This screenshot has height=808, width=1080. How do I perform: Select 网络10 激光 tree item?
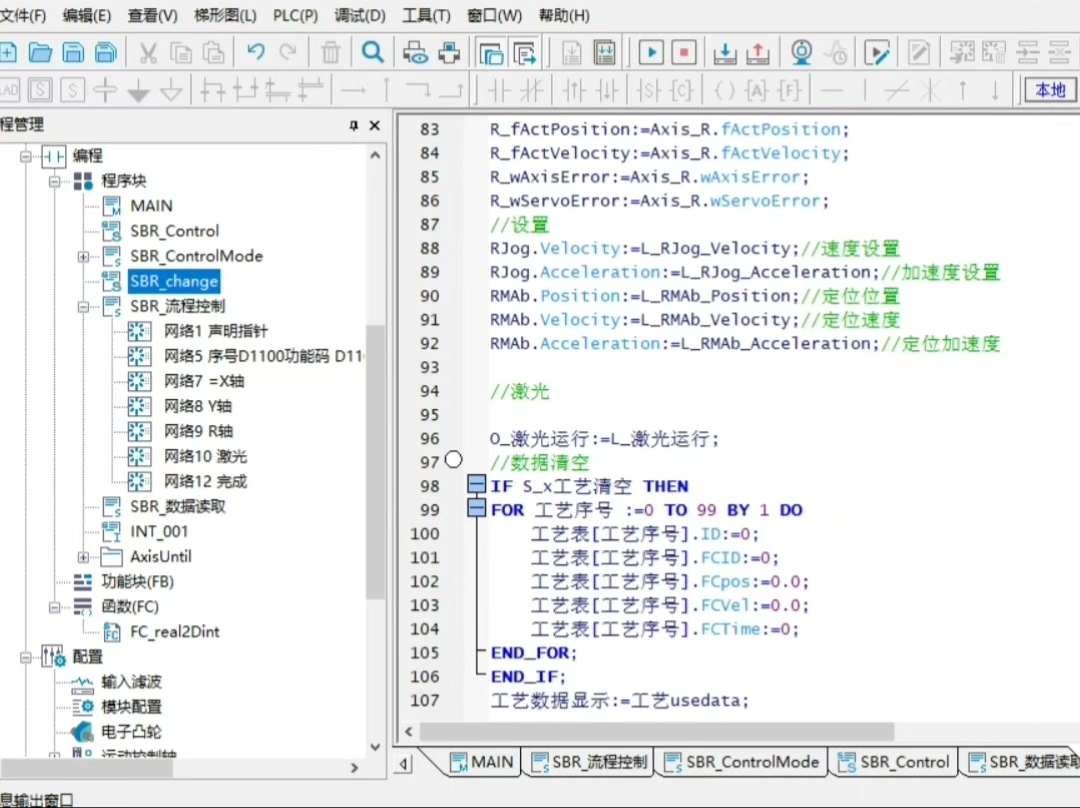205,456
